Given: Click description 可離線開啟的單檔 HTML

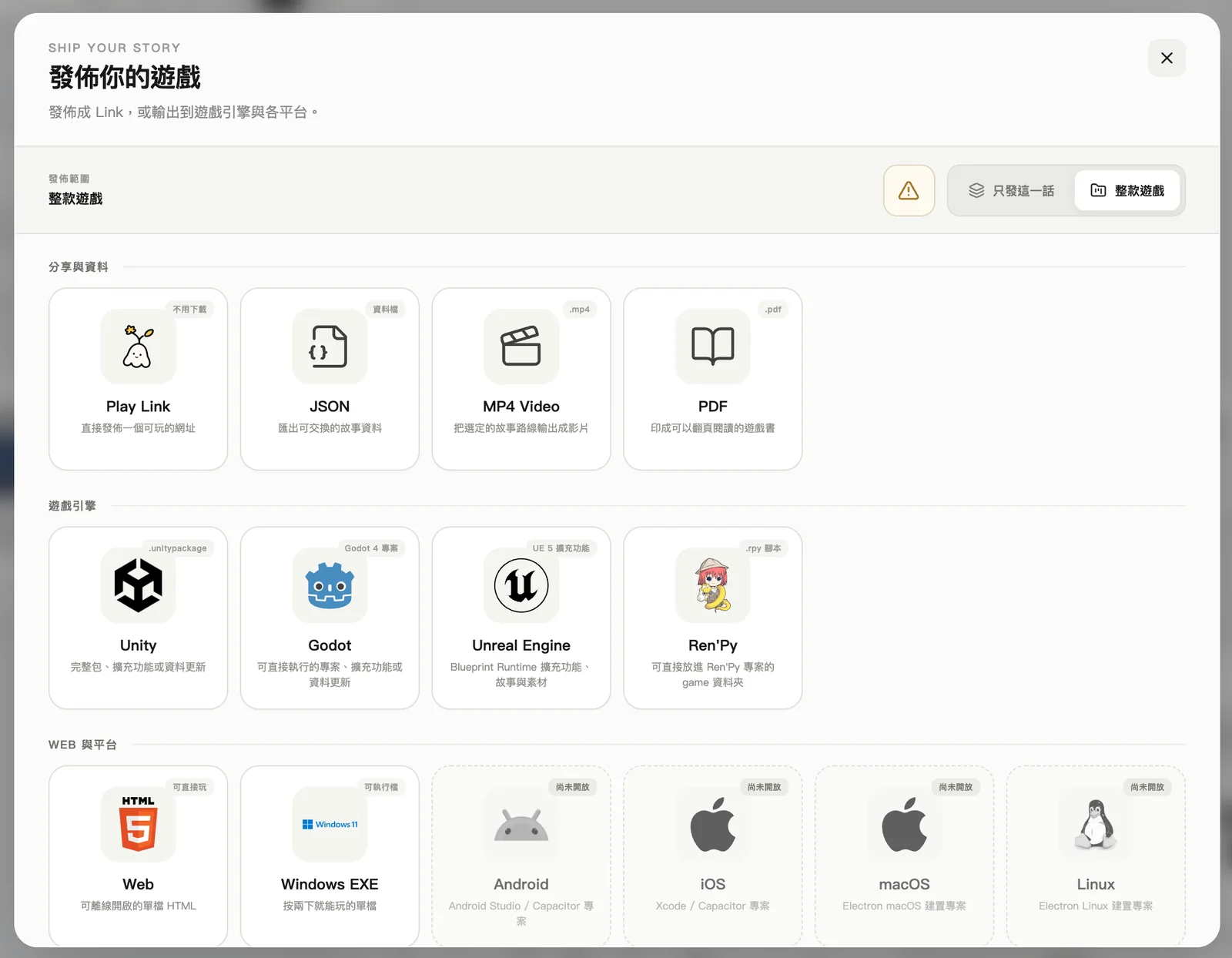Looking at the screenshot, I should (138, 906).
